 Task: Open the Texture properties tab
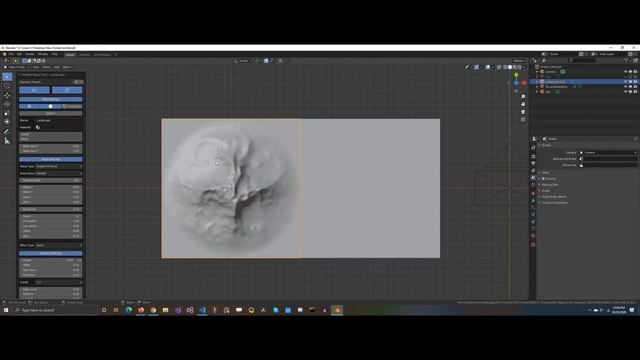533,244
